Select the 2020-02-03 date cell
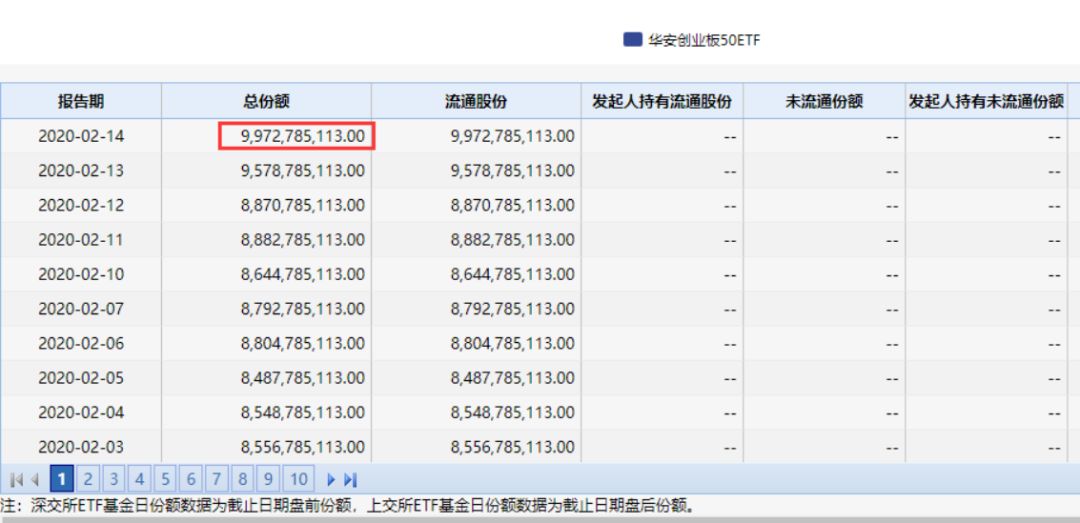The height and width of the screenshot is (523, 1080). (81, 447)
